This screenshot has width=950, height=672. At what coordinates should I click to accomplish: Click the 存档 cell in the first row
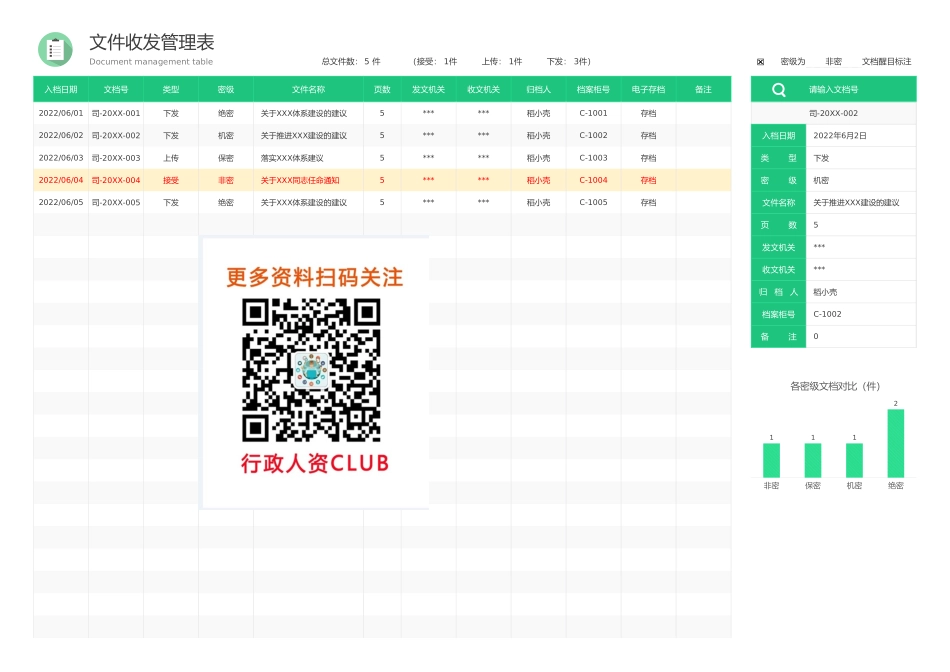click(647, 113)
